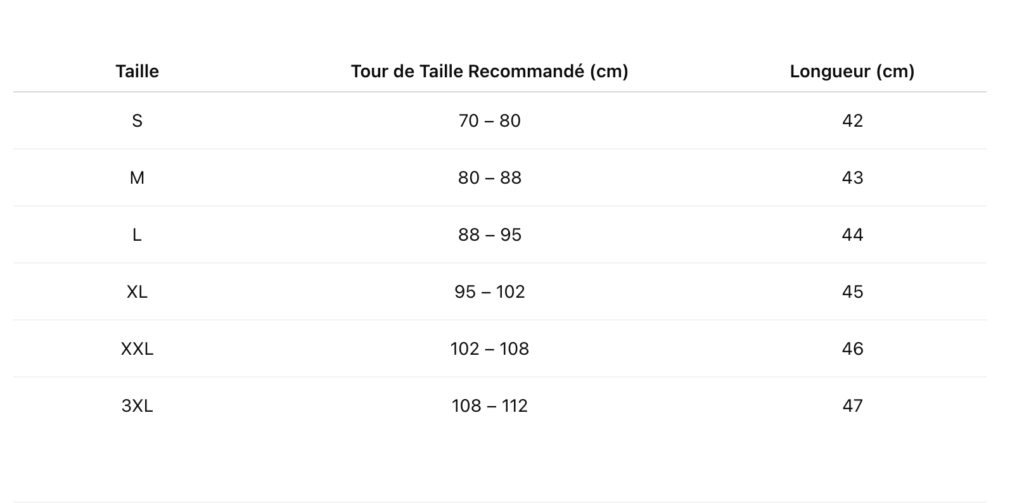Click the M size cell
The image size is (1024, 503).
(137, 178)
